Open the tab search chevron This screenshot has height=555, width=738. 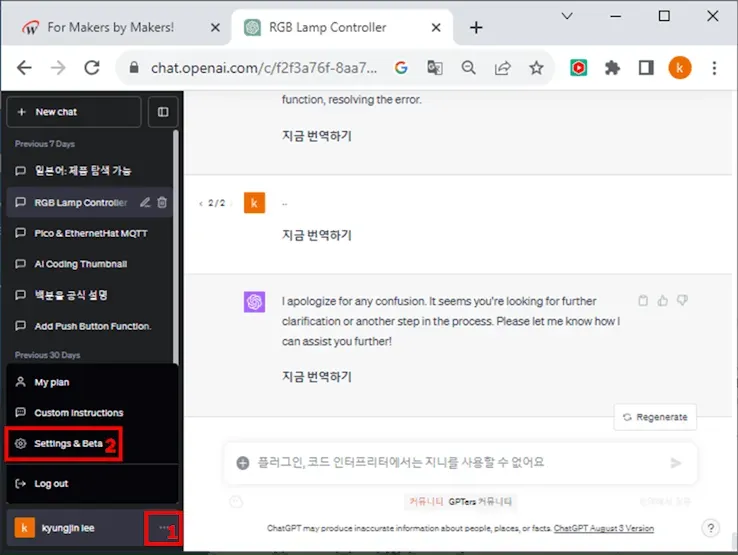coord(567,16)
